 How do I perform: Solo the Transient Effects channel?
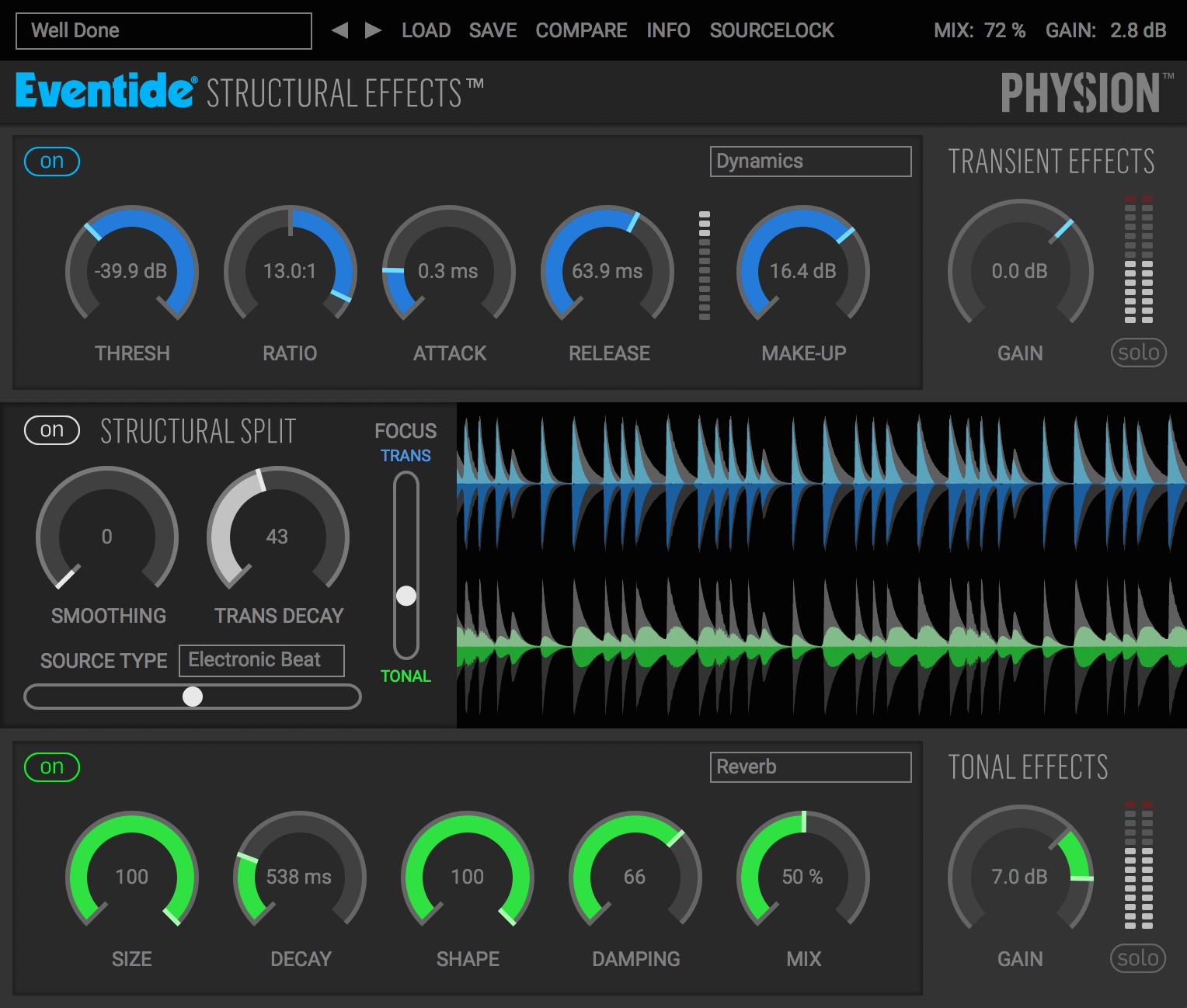point(1138,353)
